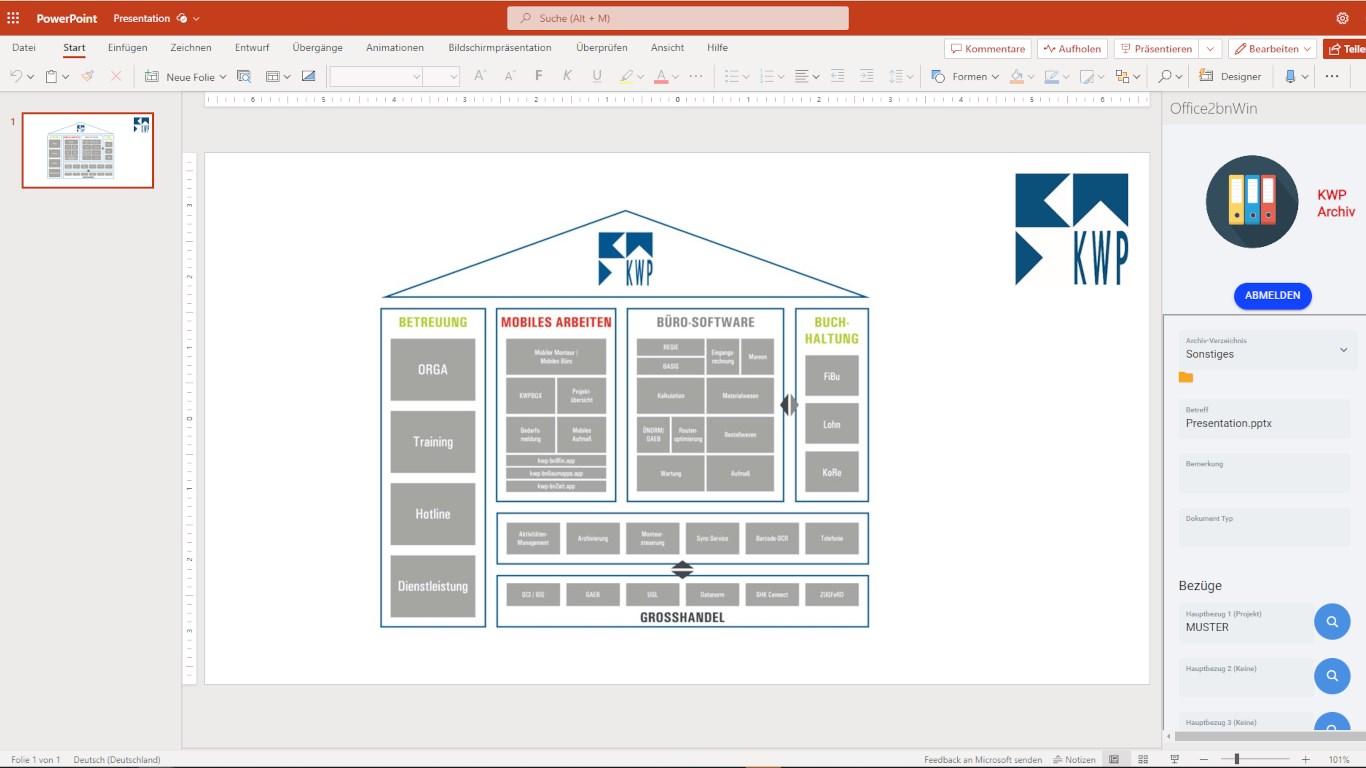
Task: Open more ribbon options ellipsis at far right
Action: 1332,76
